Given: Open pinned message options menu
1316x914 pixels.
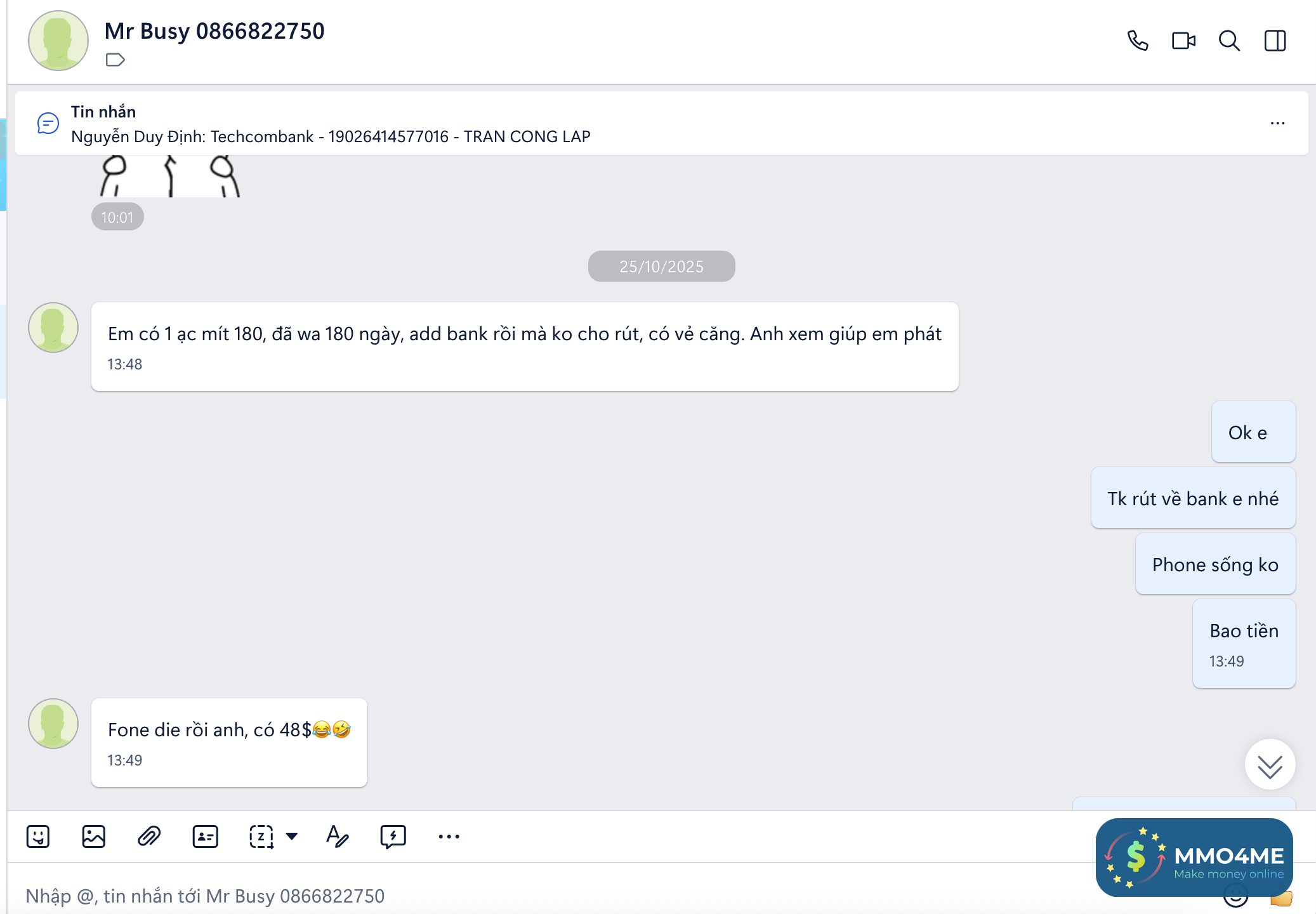Looking at the screenshot, I should [1277, 123].
